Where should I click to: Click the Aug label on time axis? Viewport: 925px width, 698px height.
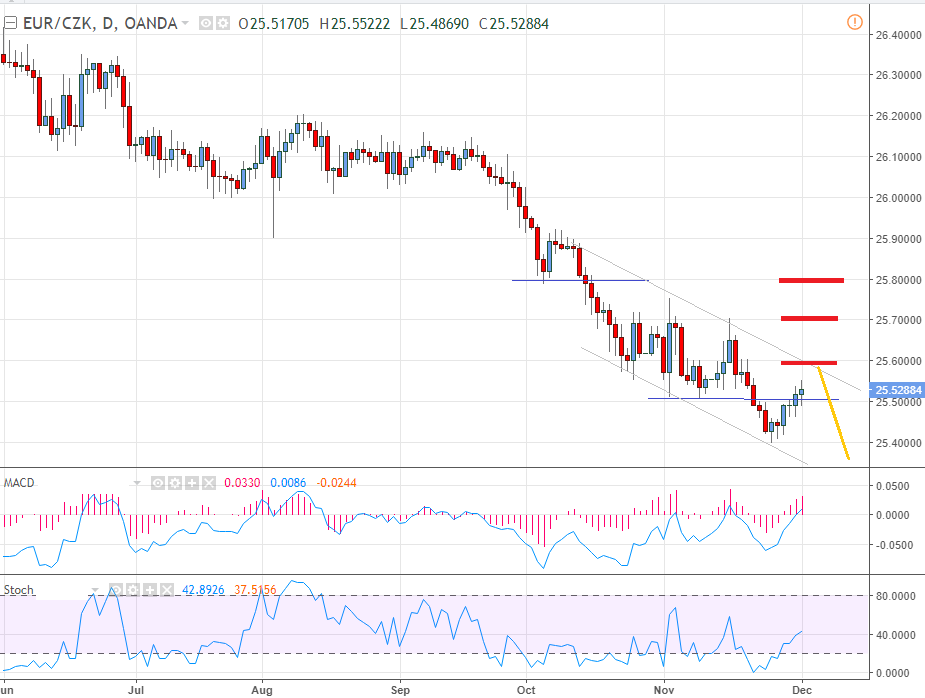(262, 690)
